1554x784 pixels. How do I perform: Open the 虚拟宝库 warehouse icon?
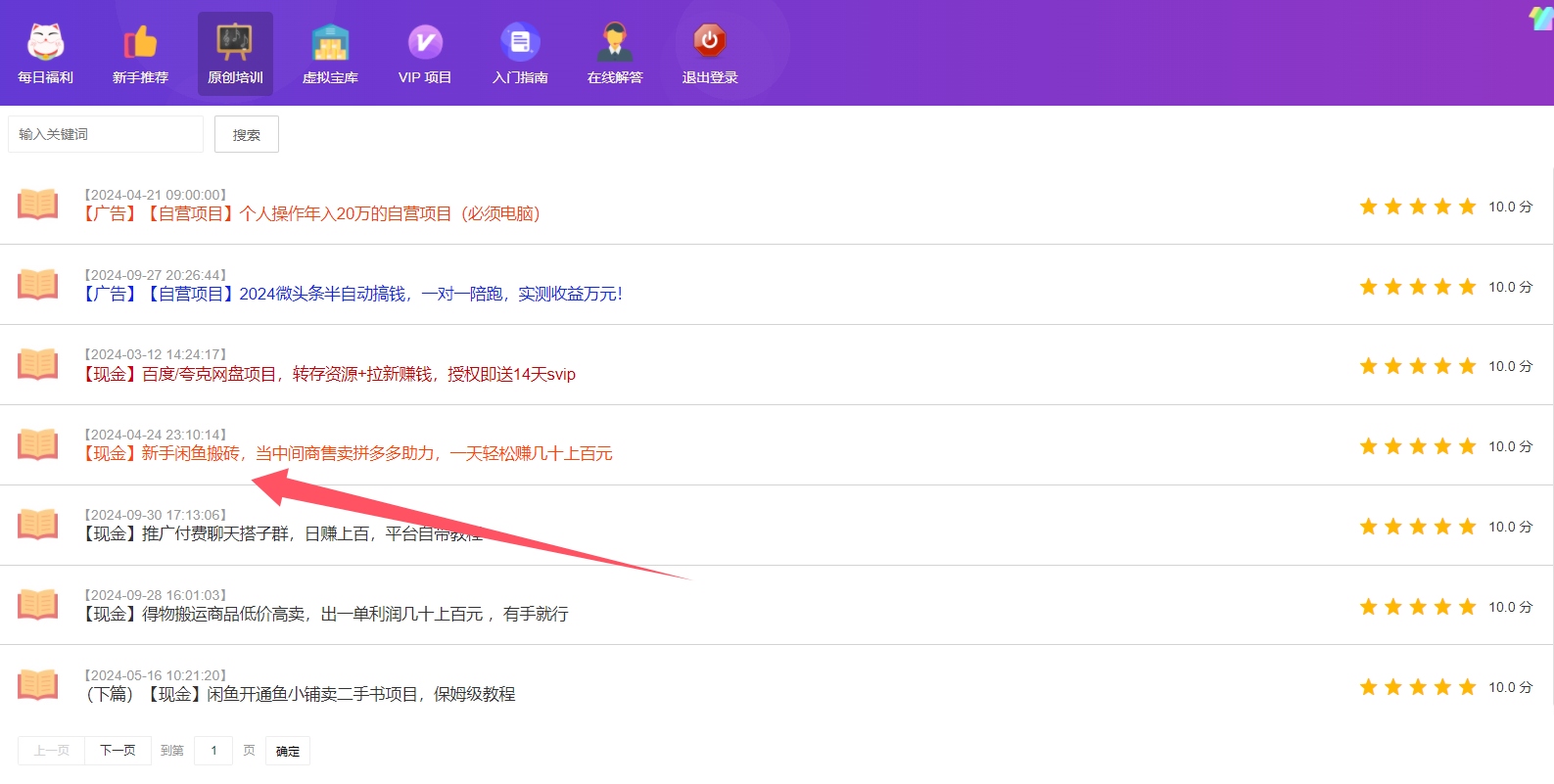point(330,42)
